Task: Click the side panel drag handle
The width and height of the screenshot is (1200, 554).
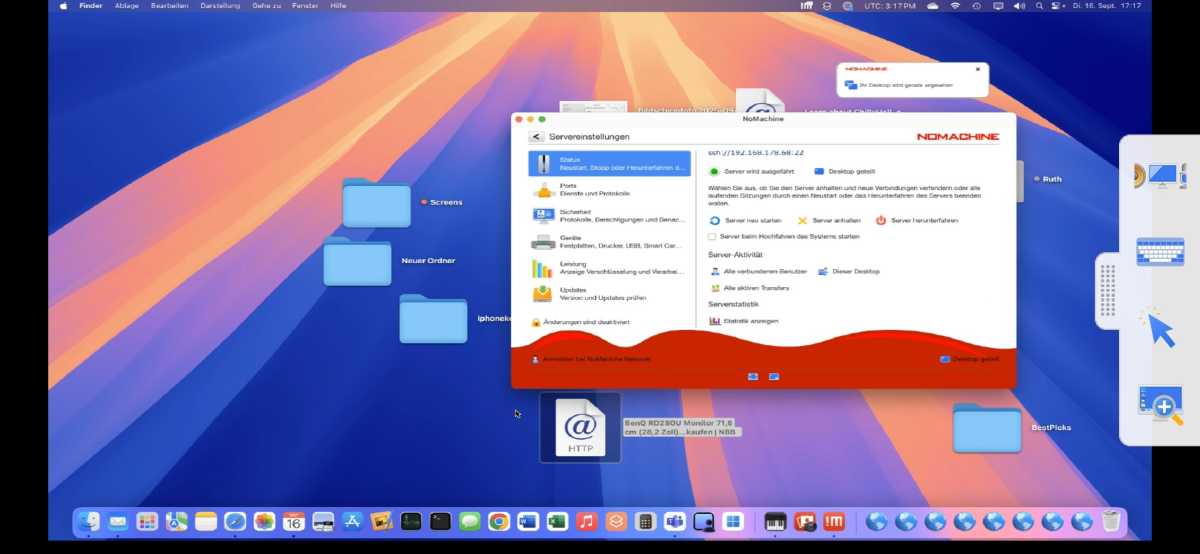Action: [1107, 291]
